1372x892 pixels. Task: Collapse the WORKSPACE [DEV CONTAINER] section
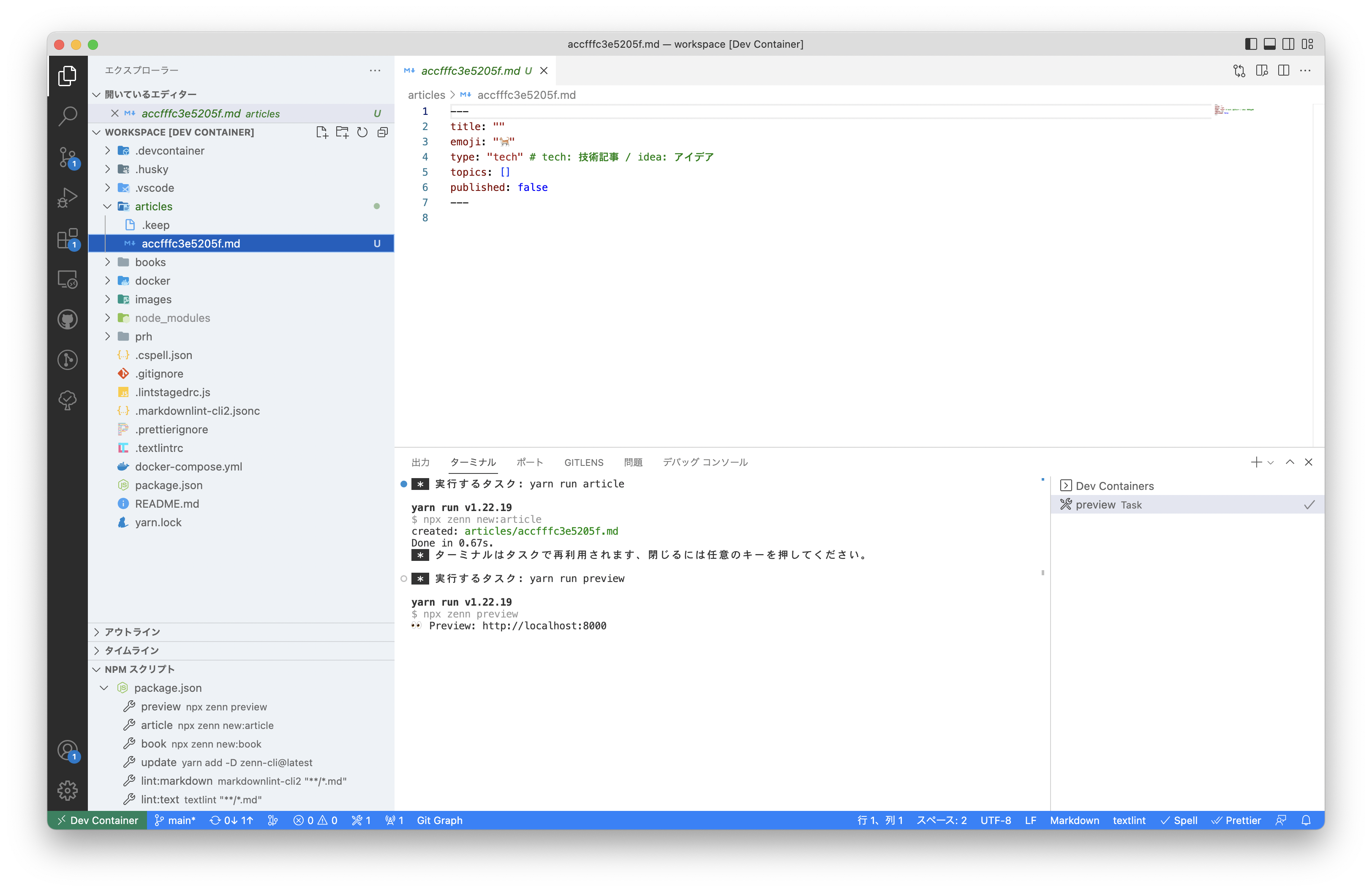(x=96, y=133)
